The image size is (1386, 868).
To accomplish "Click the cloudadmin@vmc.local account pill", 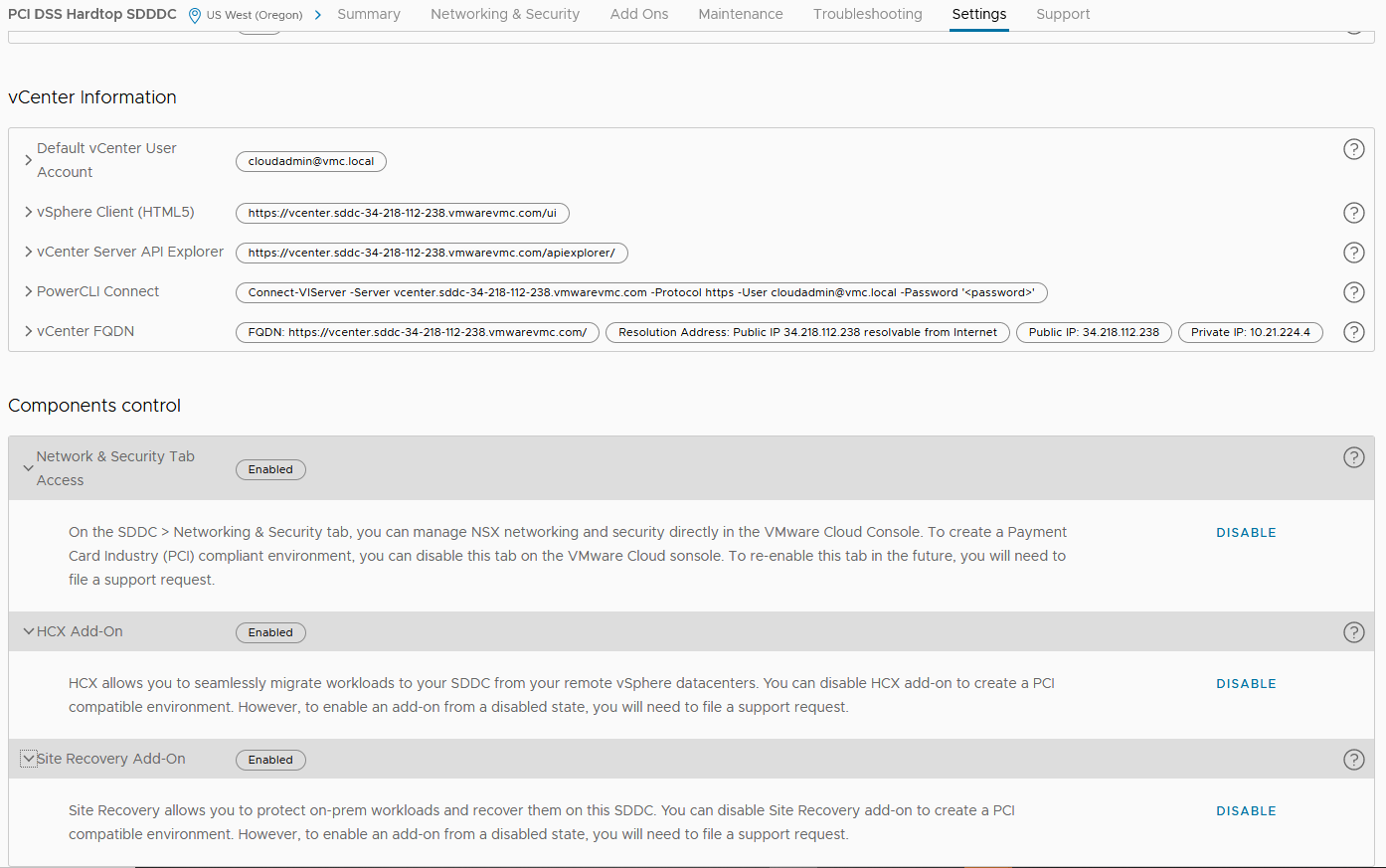I will (x=311, y=161).
